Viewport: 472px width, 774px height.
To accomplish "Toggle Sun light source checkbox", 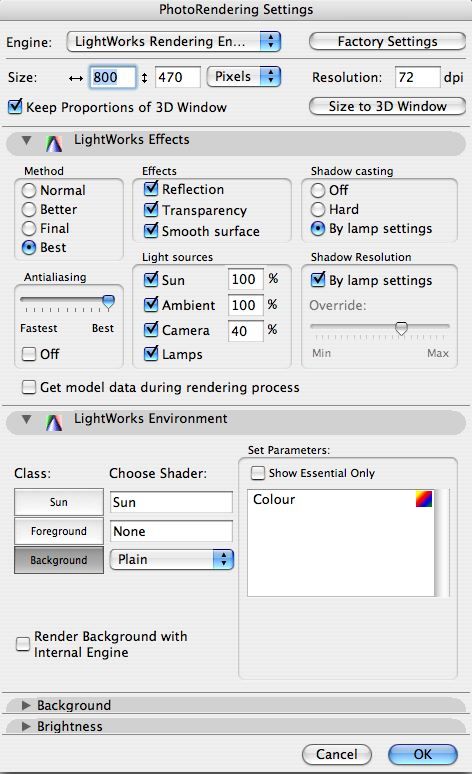I will click(151, 279).
